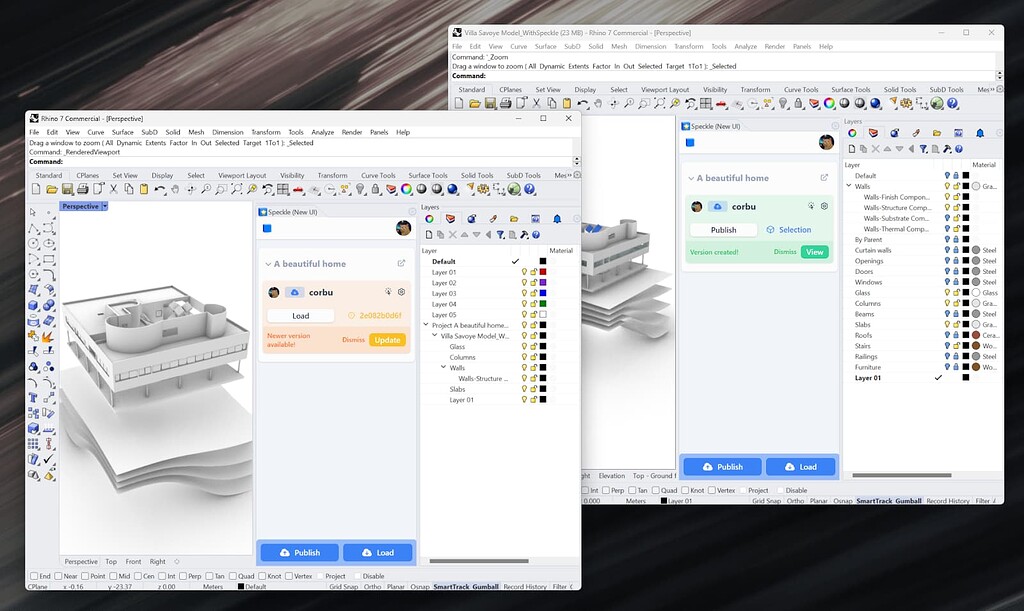Open toolbar tabs options gear in front window
The width and height of the screenshot is (1024, 611).
[x=577, y=175]
